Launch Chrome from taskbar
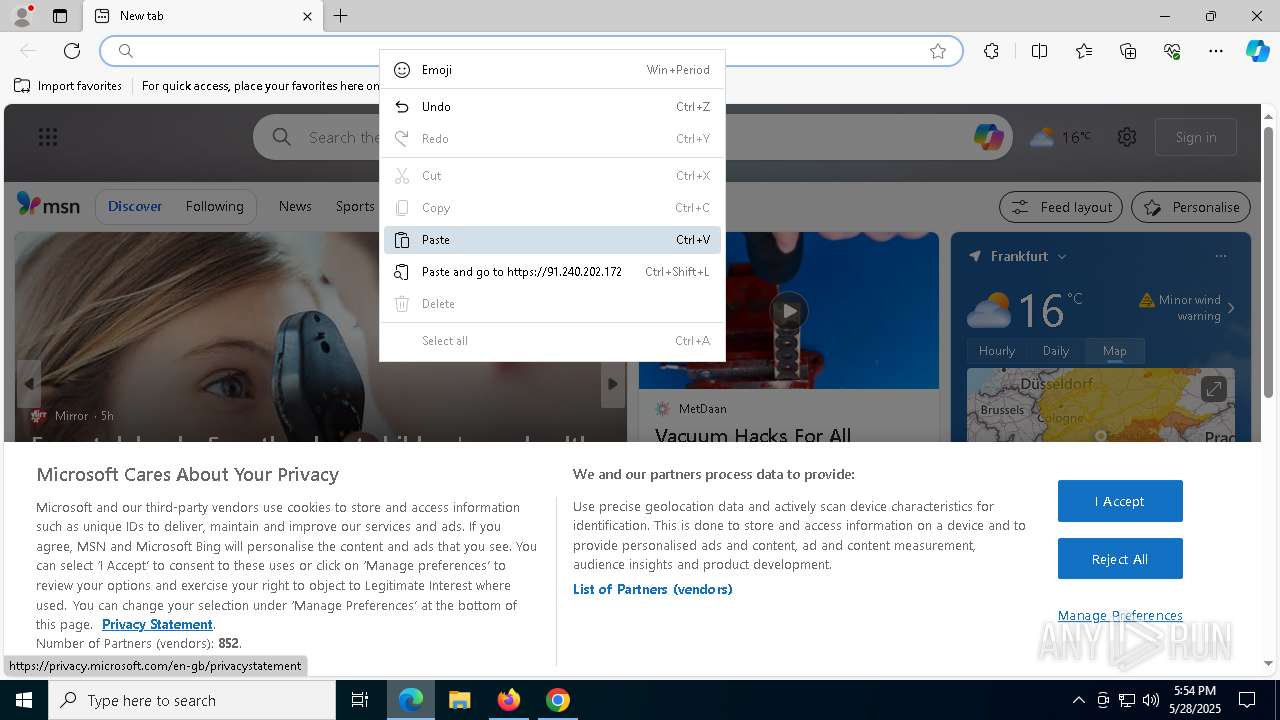The height and width of the screenshot is (720, 1280). [x=558, y=700]
